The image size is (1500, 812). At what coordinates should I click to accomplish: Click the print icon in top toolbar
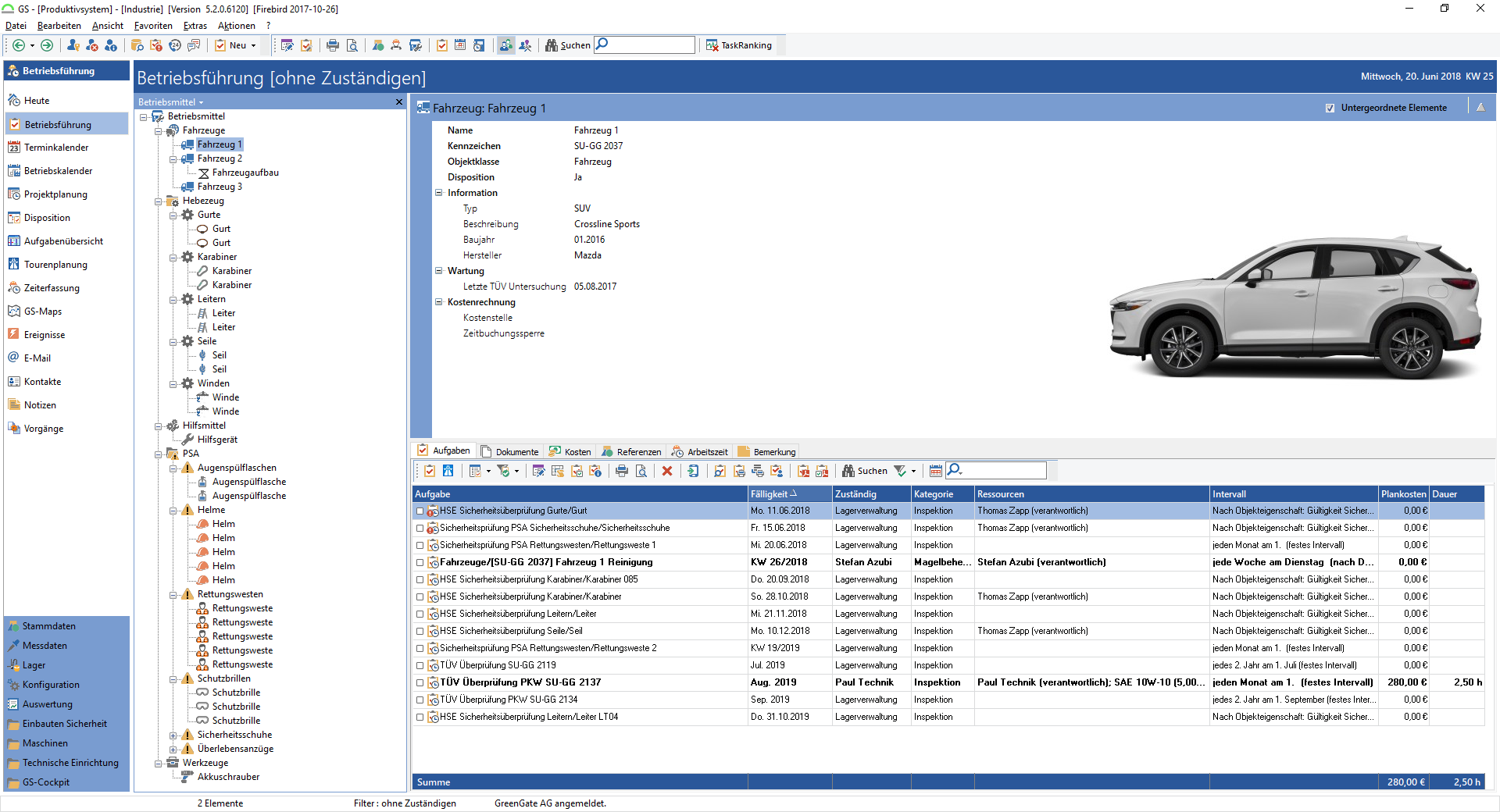pyautogui.click(x=333, y=45)
